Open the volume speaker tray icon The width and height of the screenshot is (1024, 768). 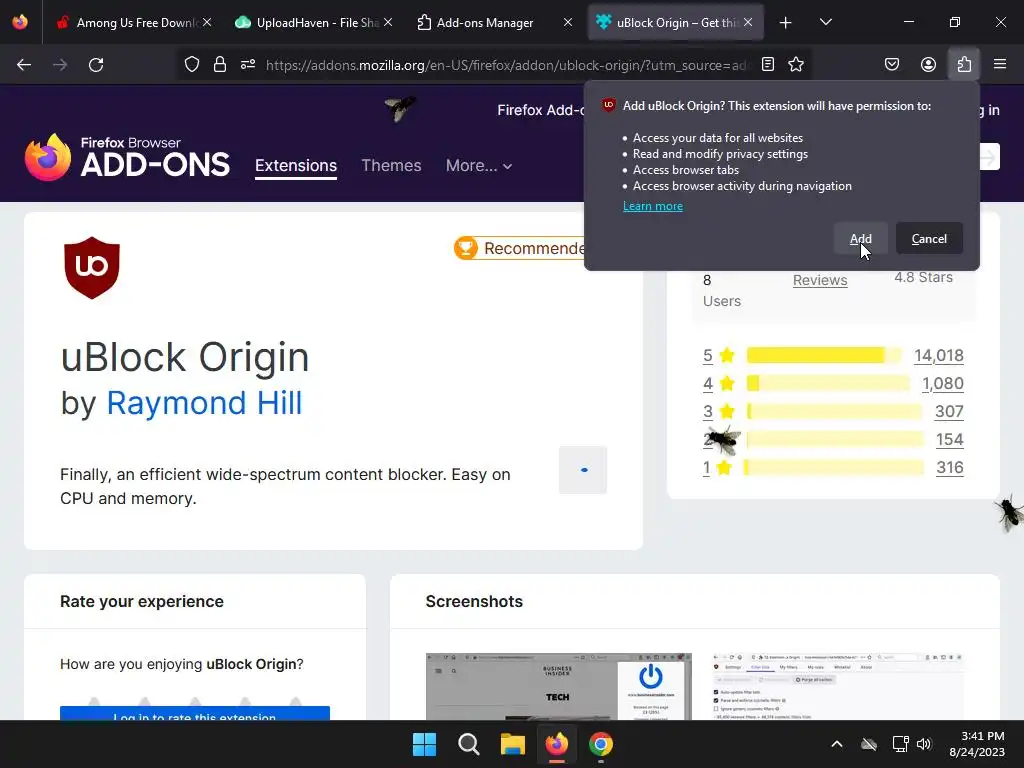click(923, 744)
